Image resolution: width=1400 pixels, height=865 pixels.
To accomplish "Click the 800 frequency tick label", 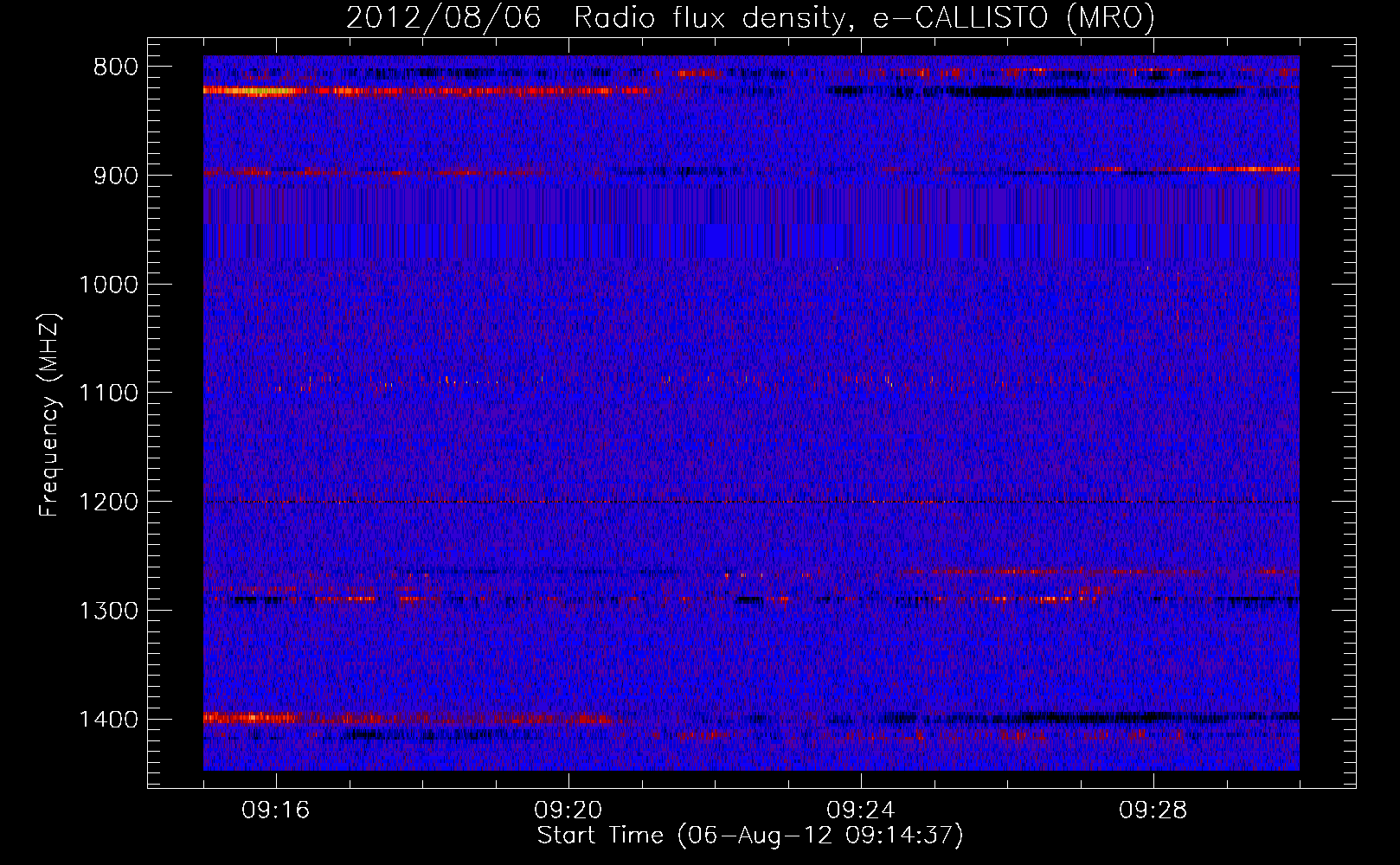I will [x=116, y=67].
